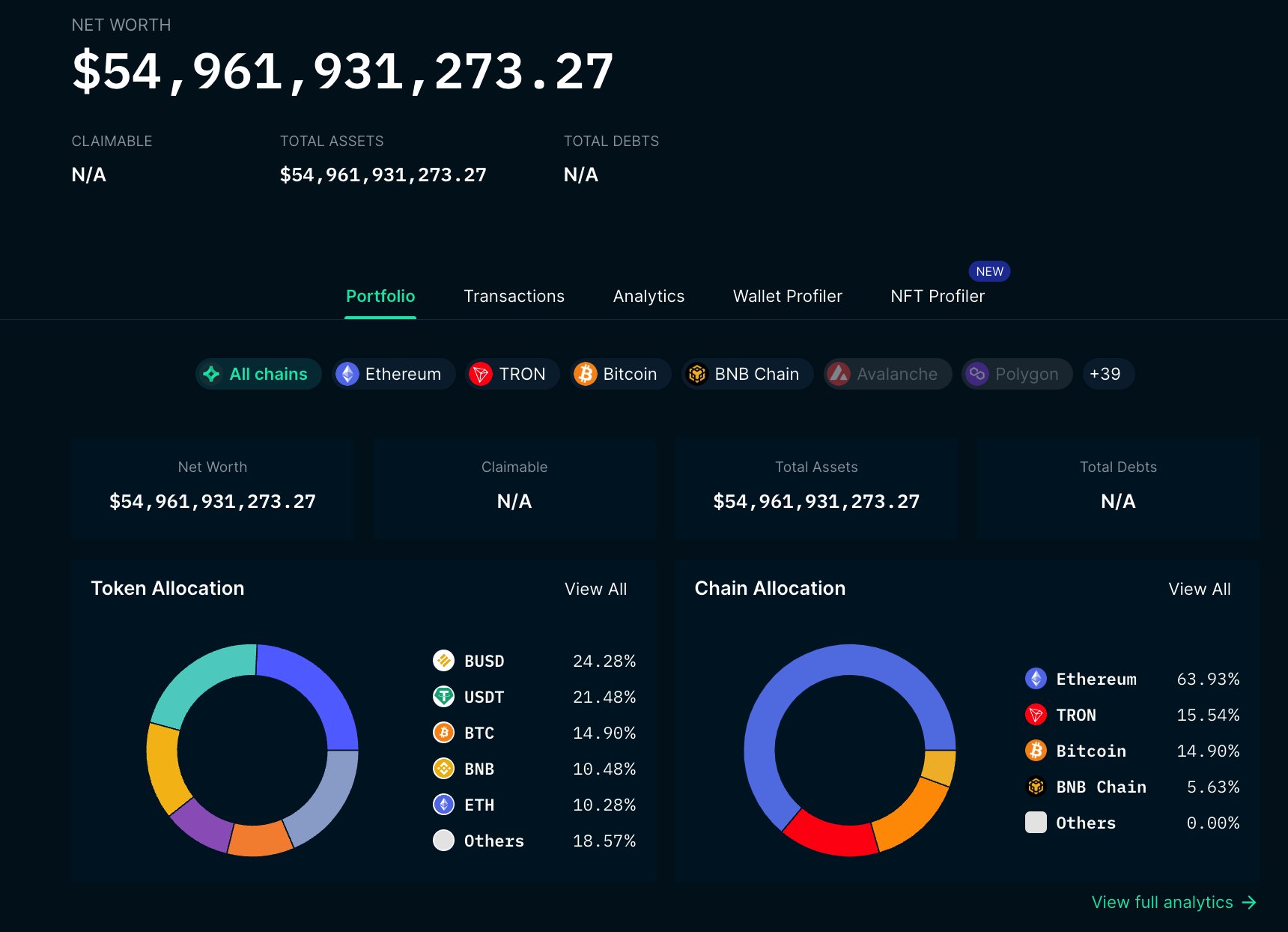The width and height of the screenshot is (1288, 932).
Task: Click the BTC token icon in legend
Action: click(444, 733)
